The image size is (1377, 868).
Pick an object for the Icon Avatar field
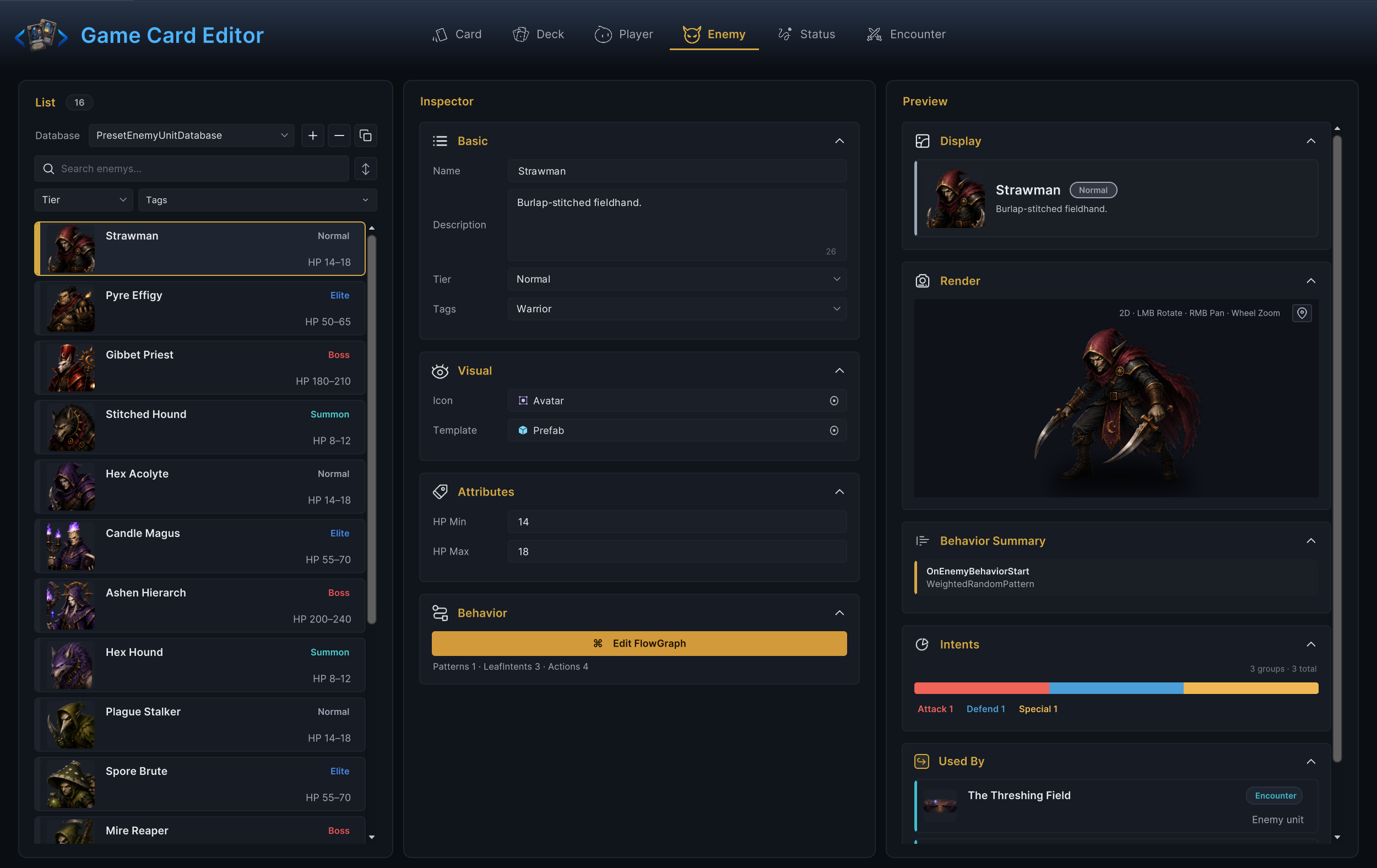(x=834, y=401)
